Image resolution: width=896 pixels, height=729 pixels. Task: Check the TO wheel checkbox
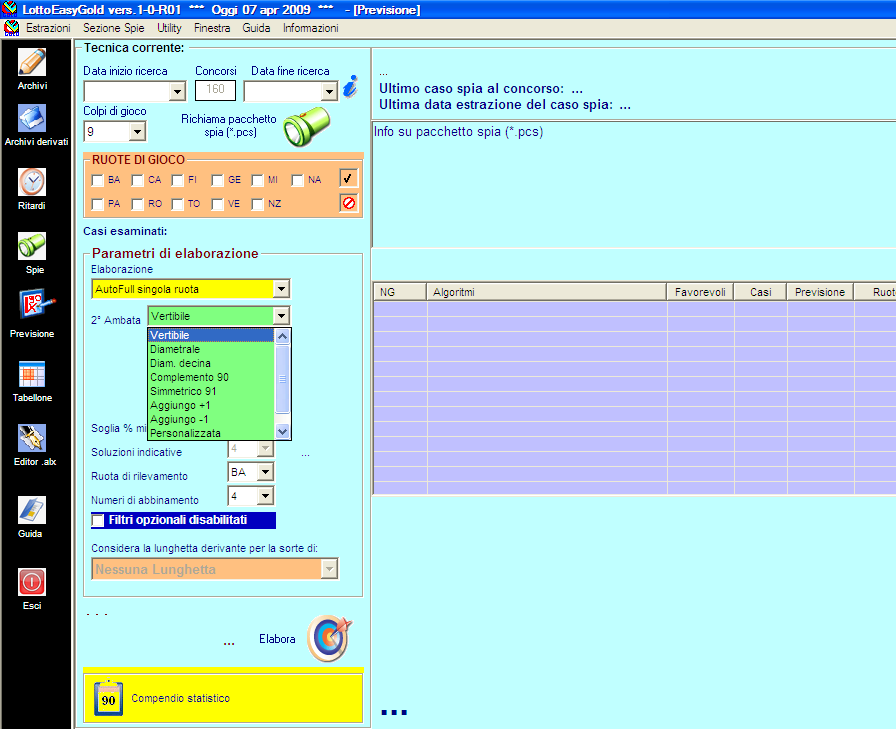coord(178,205)
